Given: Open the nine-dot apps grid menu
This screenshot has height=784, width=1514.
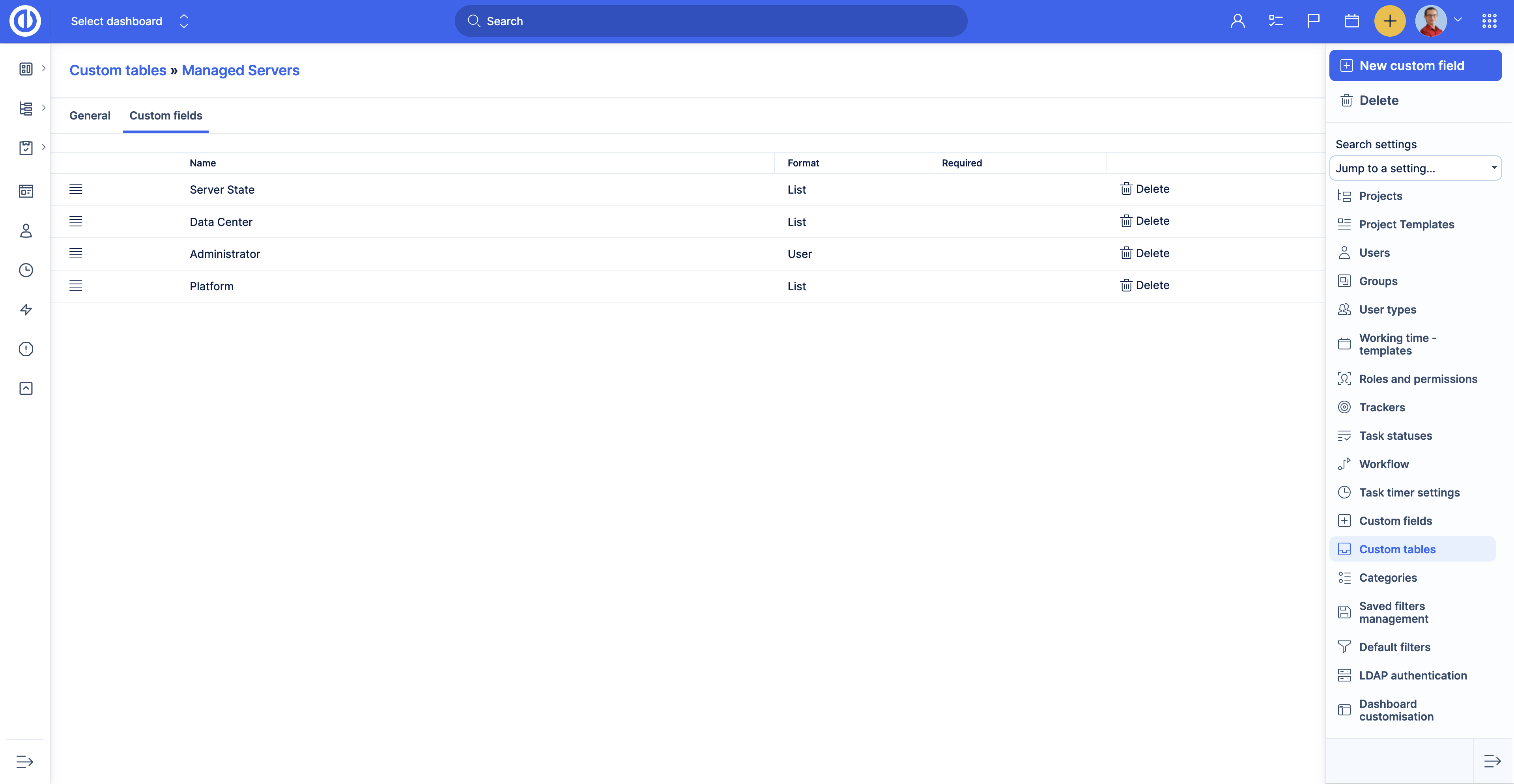Looking at the screenshot, I should [x=1489, y=21].
